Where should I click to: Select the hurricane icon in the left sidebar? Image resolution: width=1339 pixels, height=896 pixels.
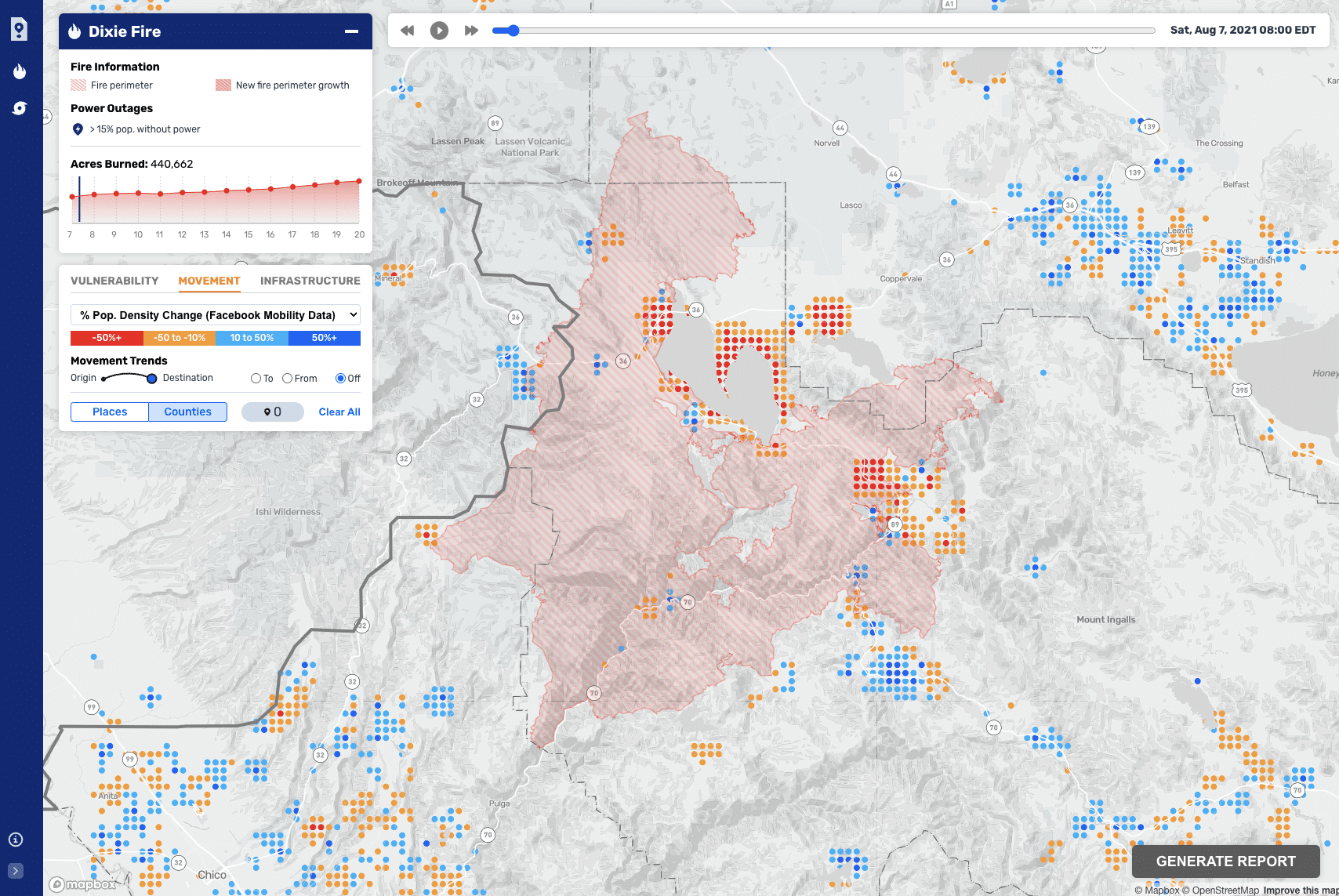tap(20, 109)
